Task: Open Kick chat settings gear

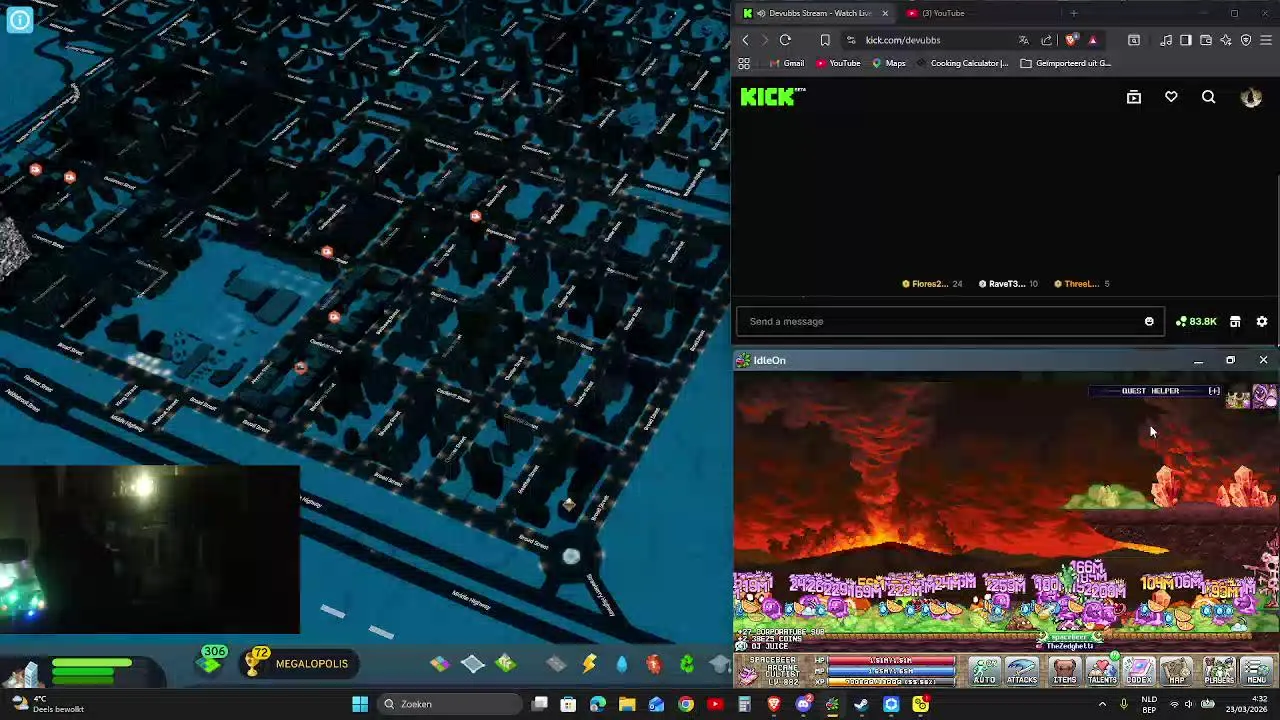Action: click(1262, 321)
